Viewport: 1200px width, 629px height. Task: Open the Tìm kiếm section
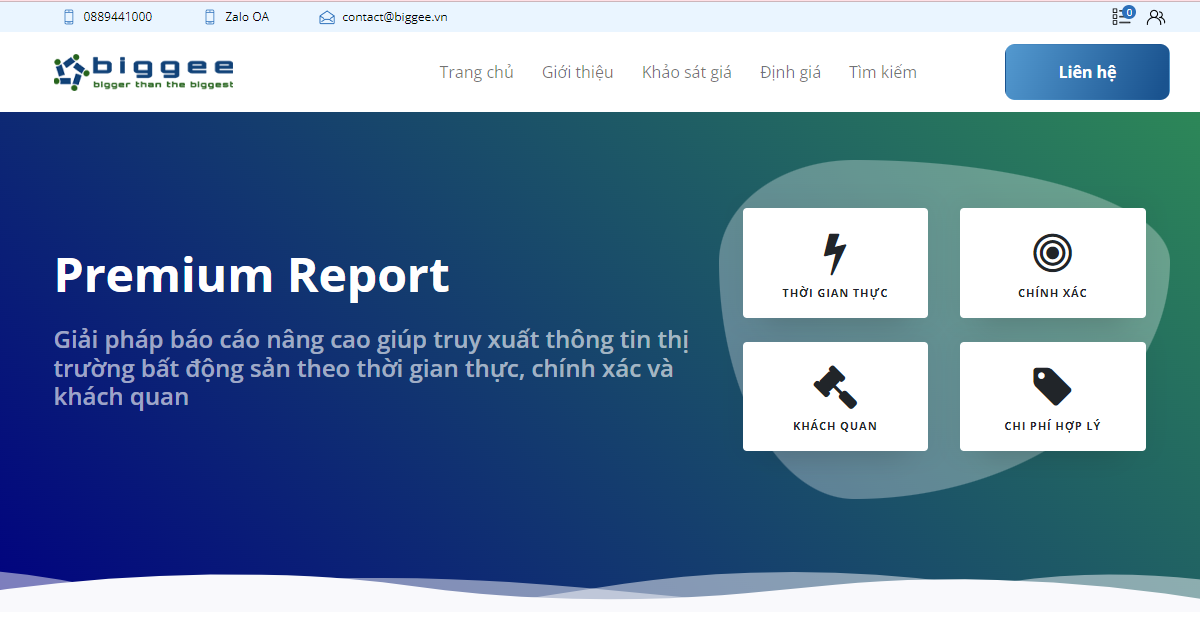[x=882, y=71]
